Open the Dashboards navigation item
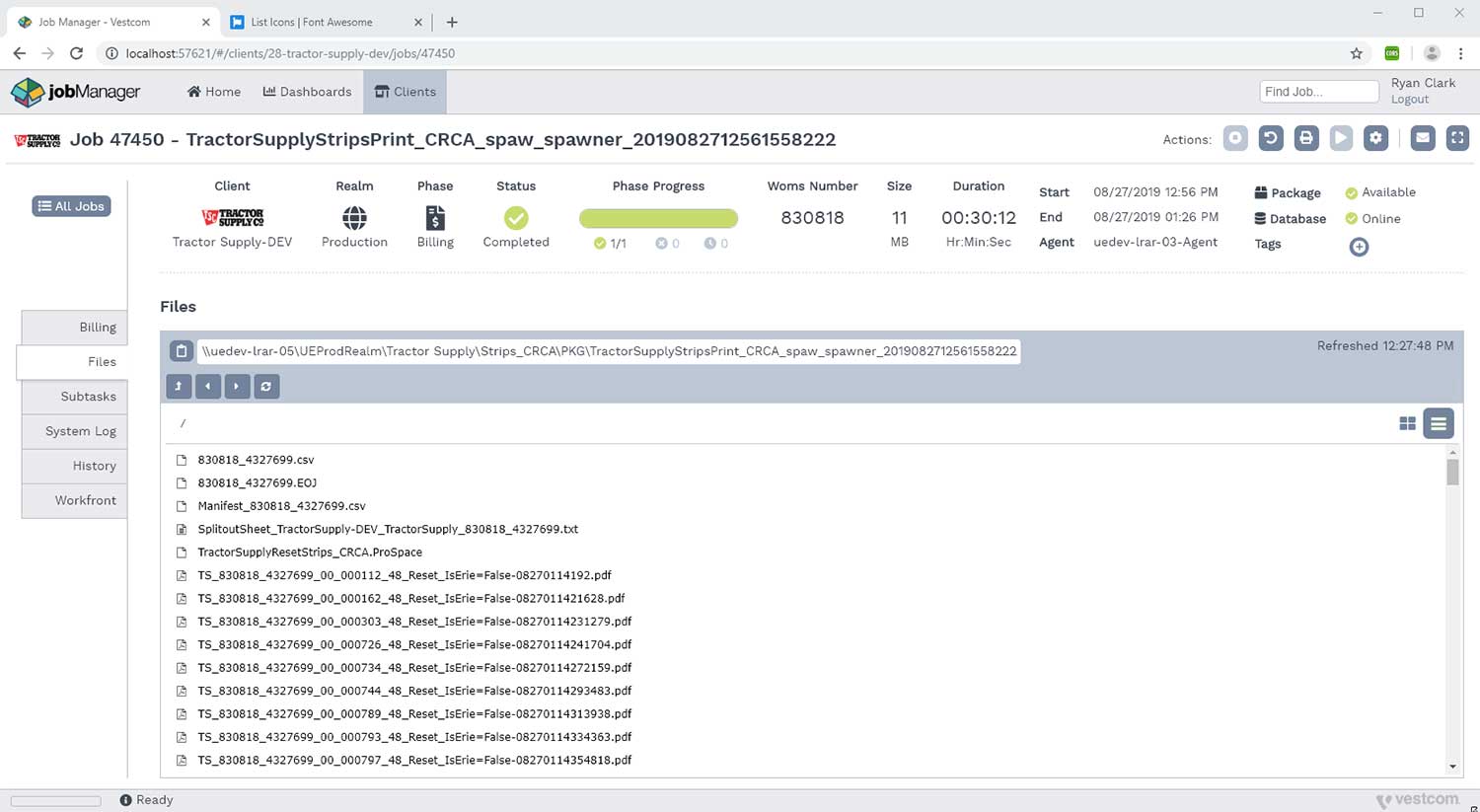1480x812 pixels. point(307,92)
